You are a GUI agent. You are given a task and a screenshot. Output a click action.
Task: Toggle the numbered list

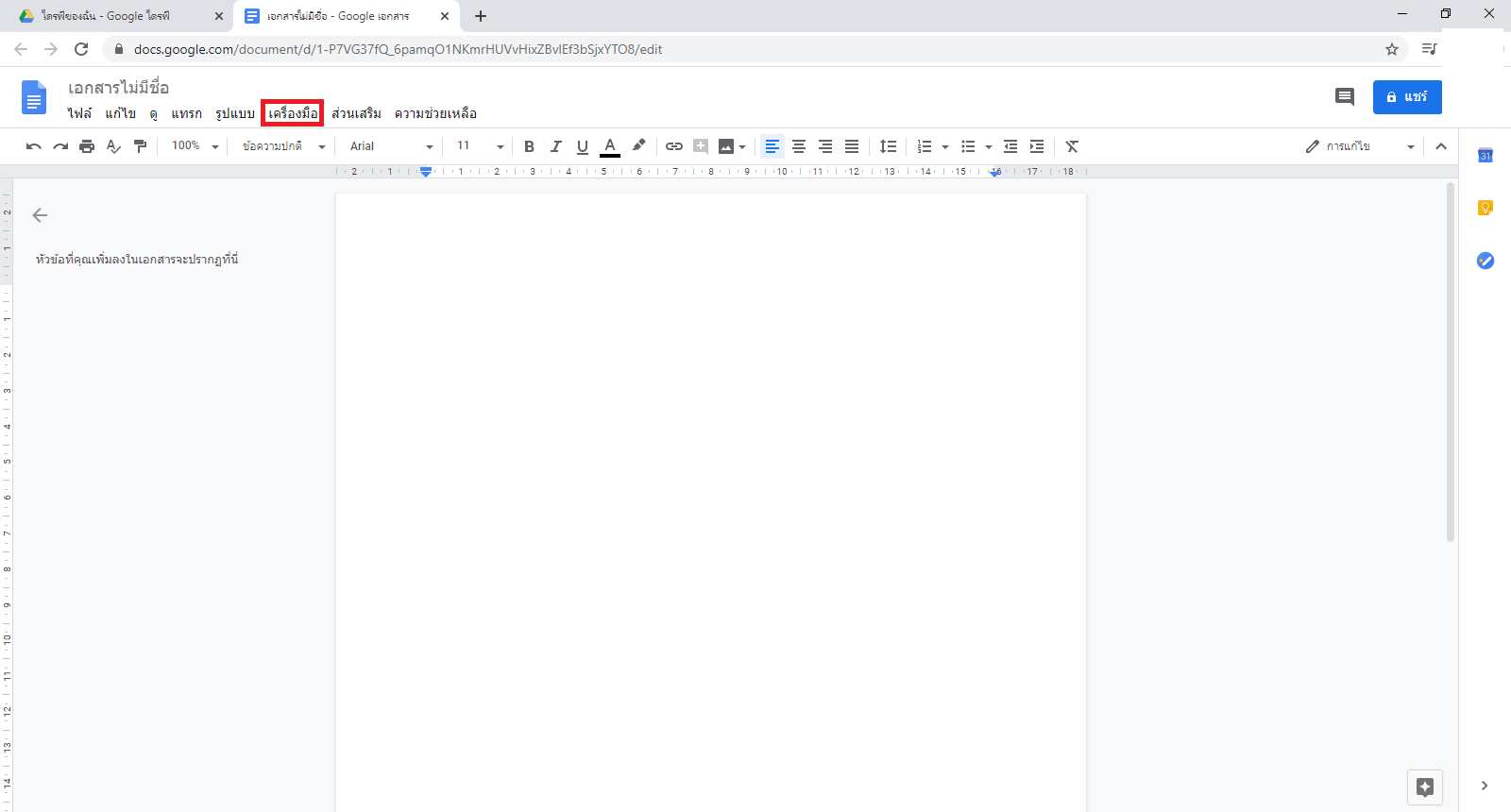pyautogui.click(x=925, y=146)
